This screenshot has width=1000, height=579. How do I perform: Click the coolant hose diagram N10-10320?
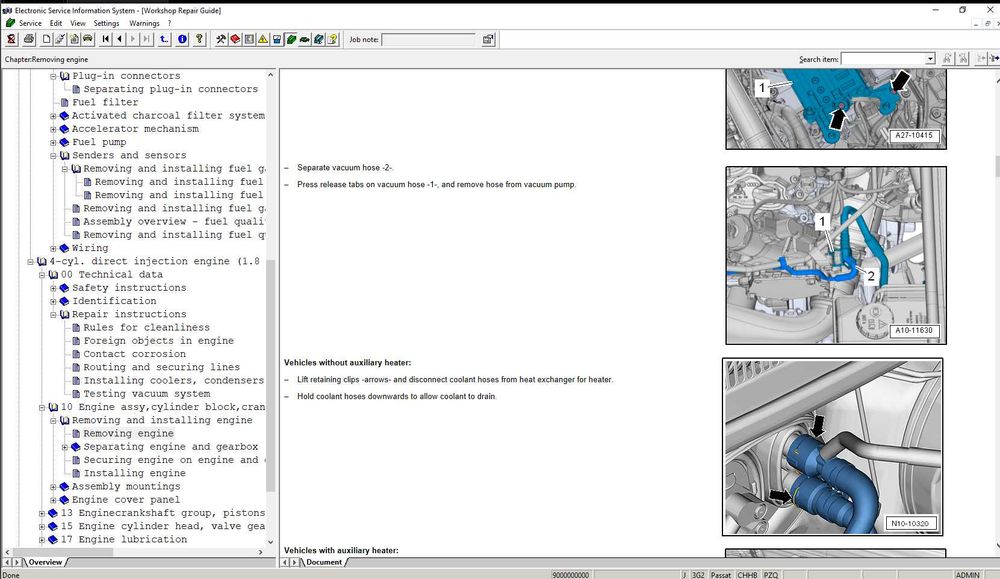click(x=832, y=446)
